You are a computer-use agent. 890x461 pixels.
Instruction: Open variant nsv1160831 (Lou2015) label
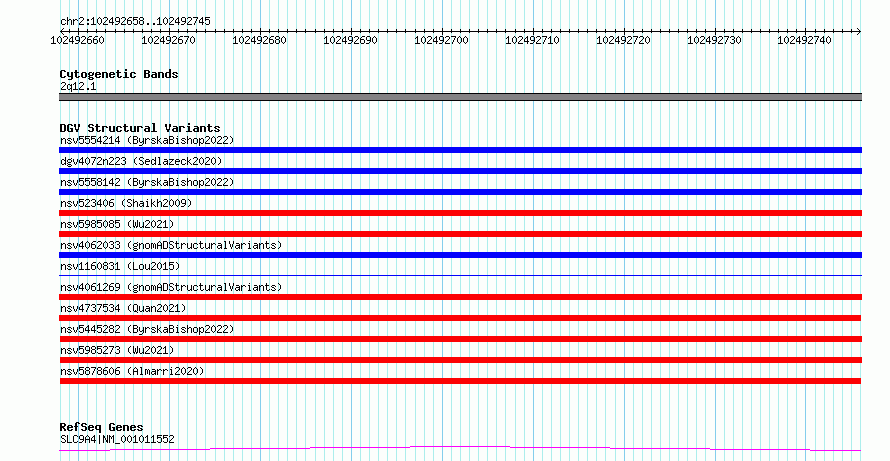click(120, 266)
